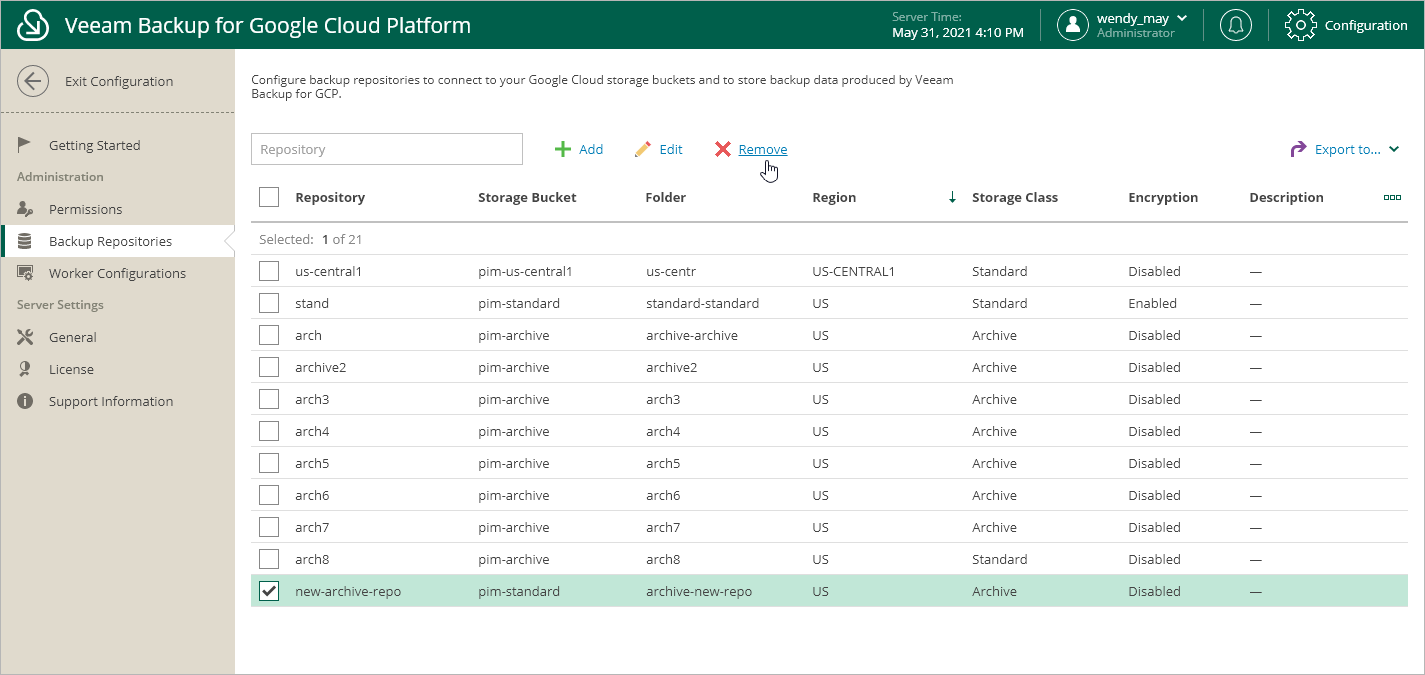1425x675 pixels.
Task: Click the standard-standard folder cell
Action: pyautogui.click(x=702, y=303)
